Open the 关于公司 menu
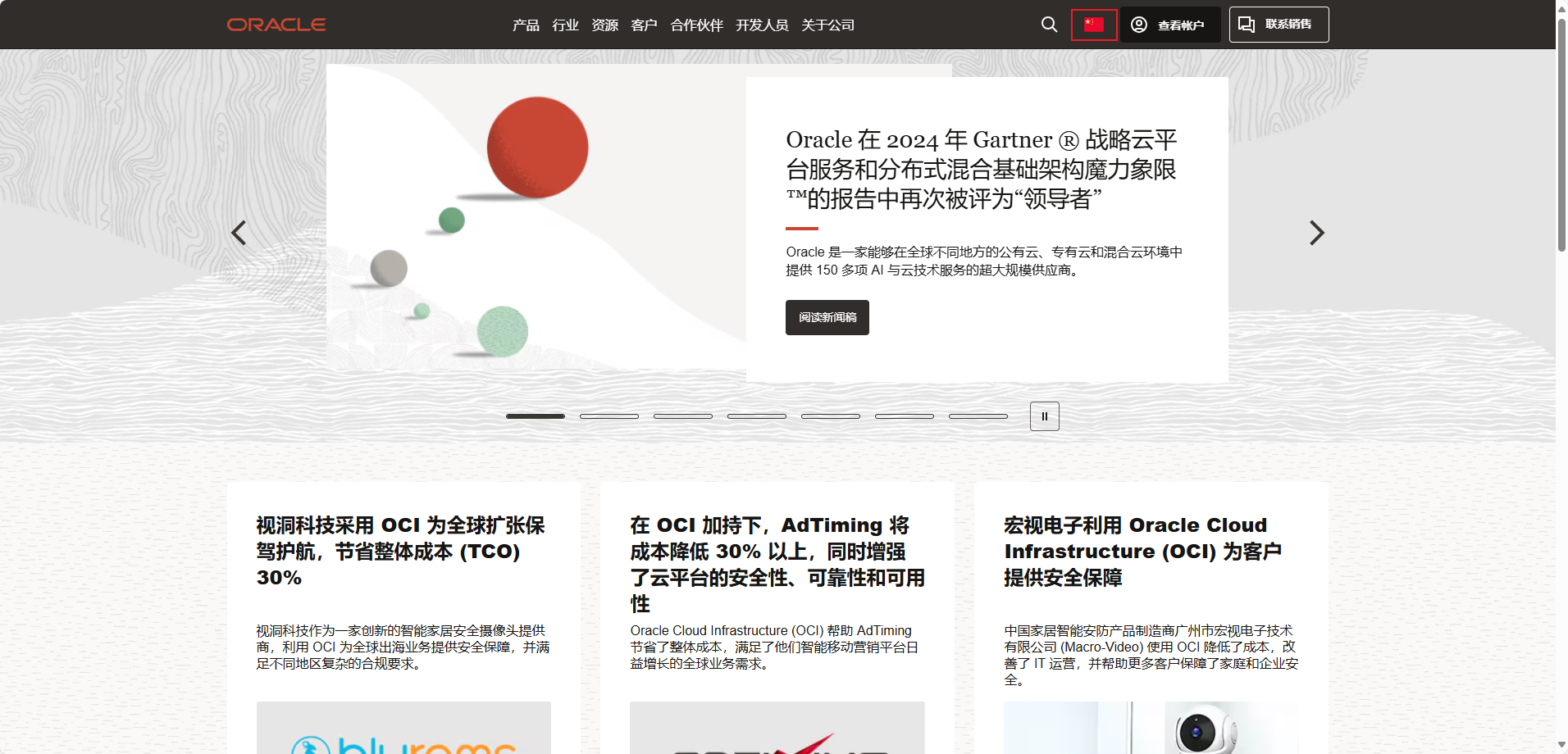Viewport: 1568px width, 754px height. pyautogui.click(x=827, y=25)
